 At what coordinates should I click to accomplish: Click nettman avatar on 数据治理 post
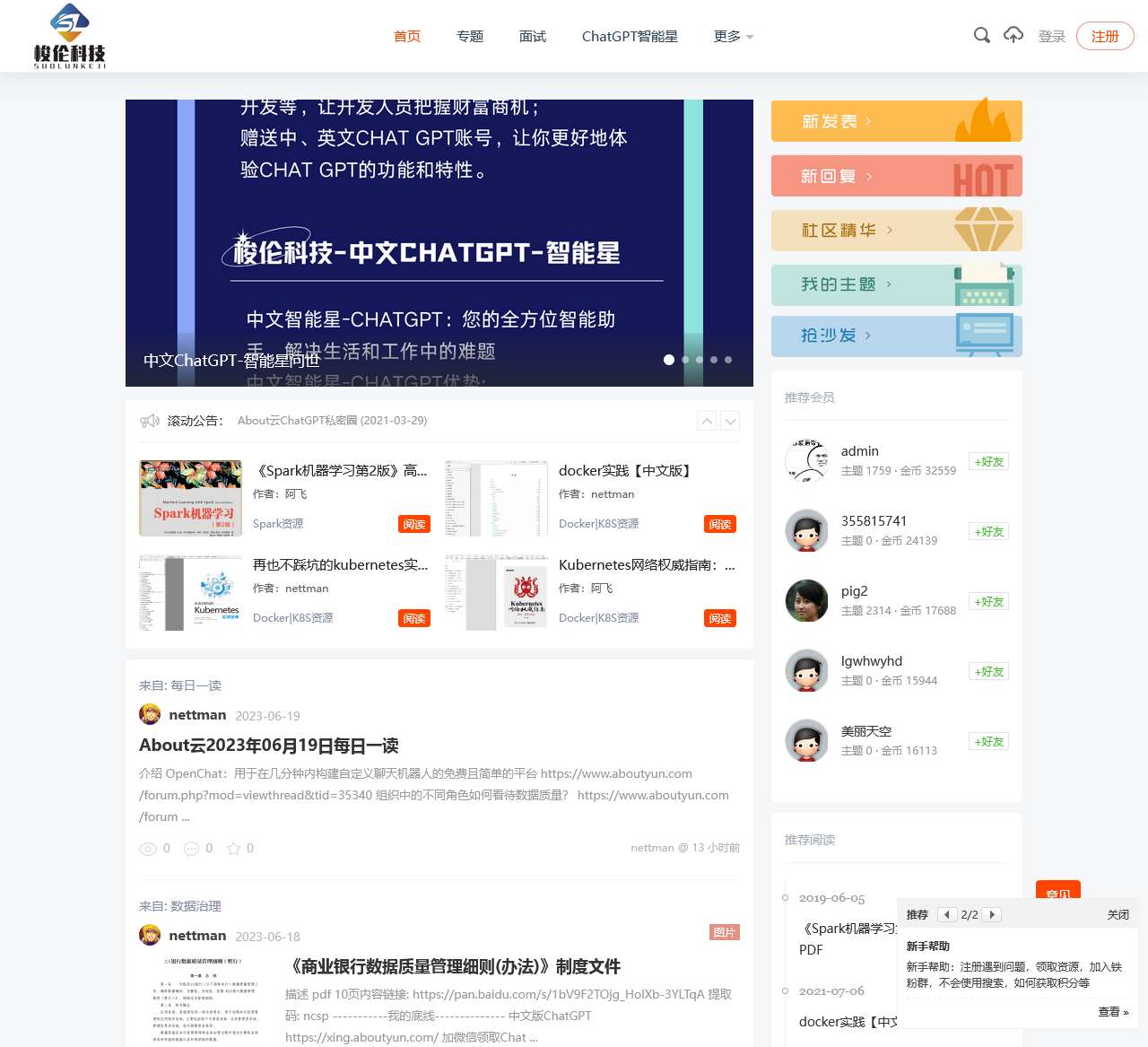pyautogui.click(x=150, y=935)
